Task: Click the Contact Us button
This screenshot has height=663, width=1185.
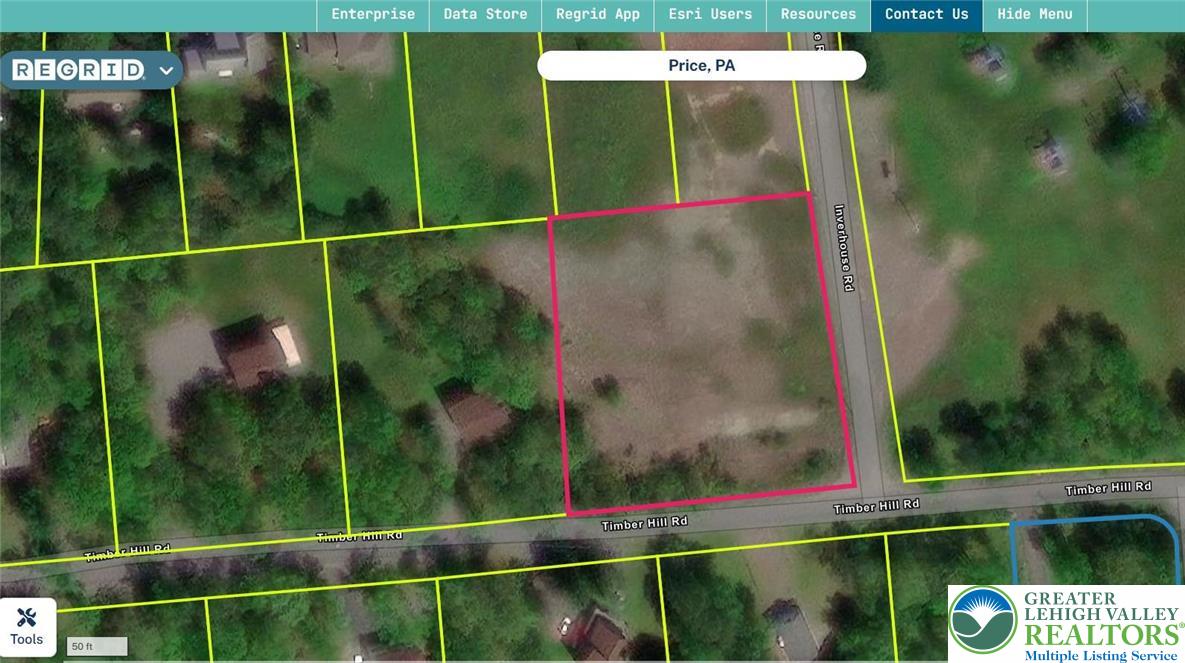Action: tap(926, 14)
